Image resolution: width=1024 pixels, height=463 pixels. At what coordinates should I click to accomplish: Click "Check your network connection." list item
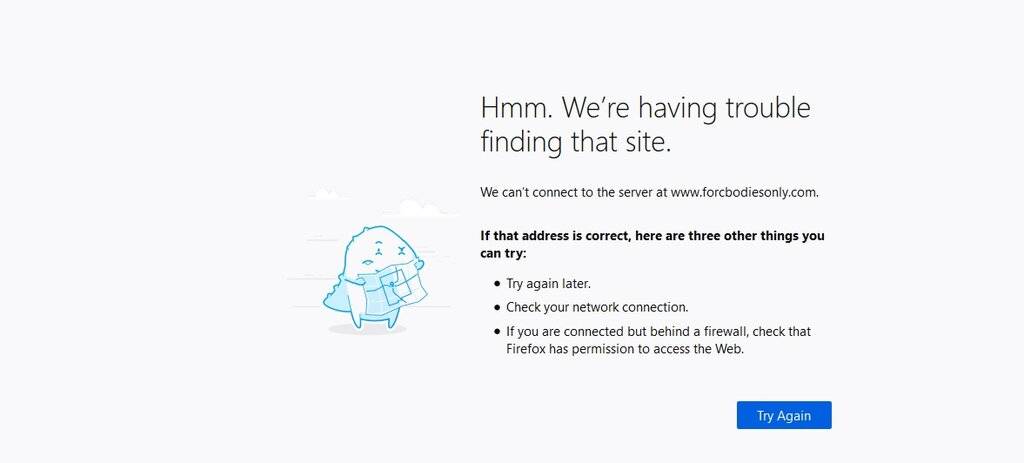tap(597, 307)
